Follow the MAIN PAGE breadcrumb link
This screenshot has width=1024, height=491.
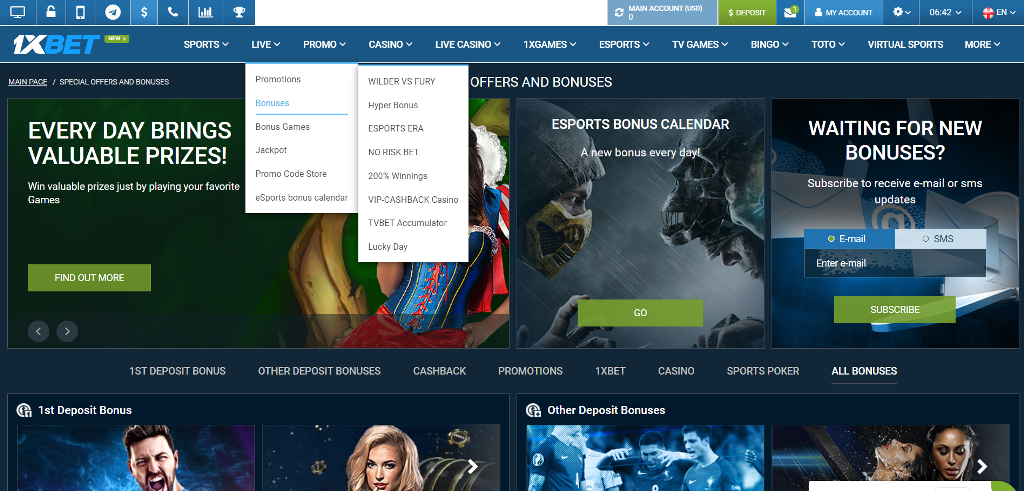tap(28, 82)
